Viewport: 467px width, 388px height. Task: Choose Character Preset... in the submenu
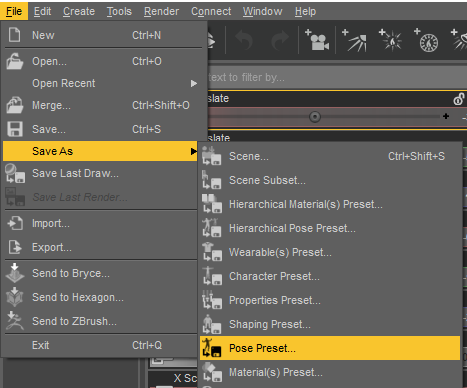274,276
